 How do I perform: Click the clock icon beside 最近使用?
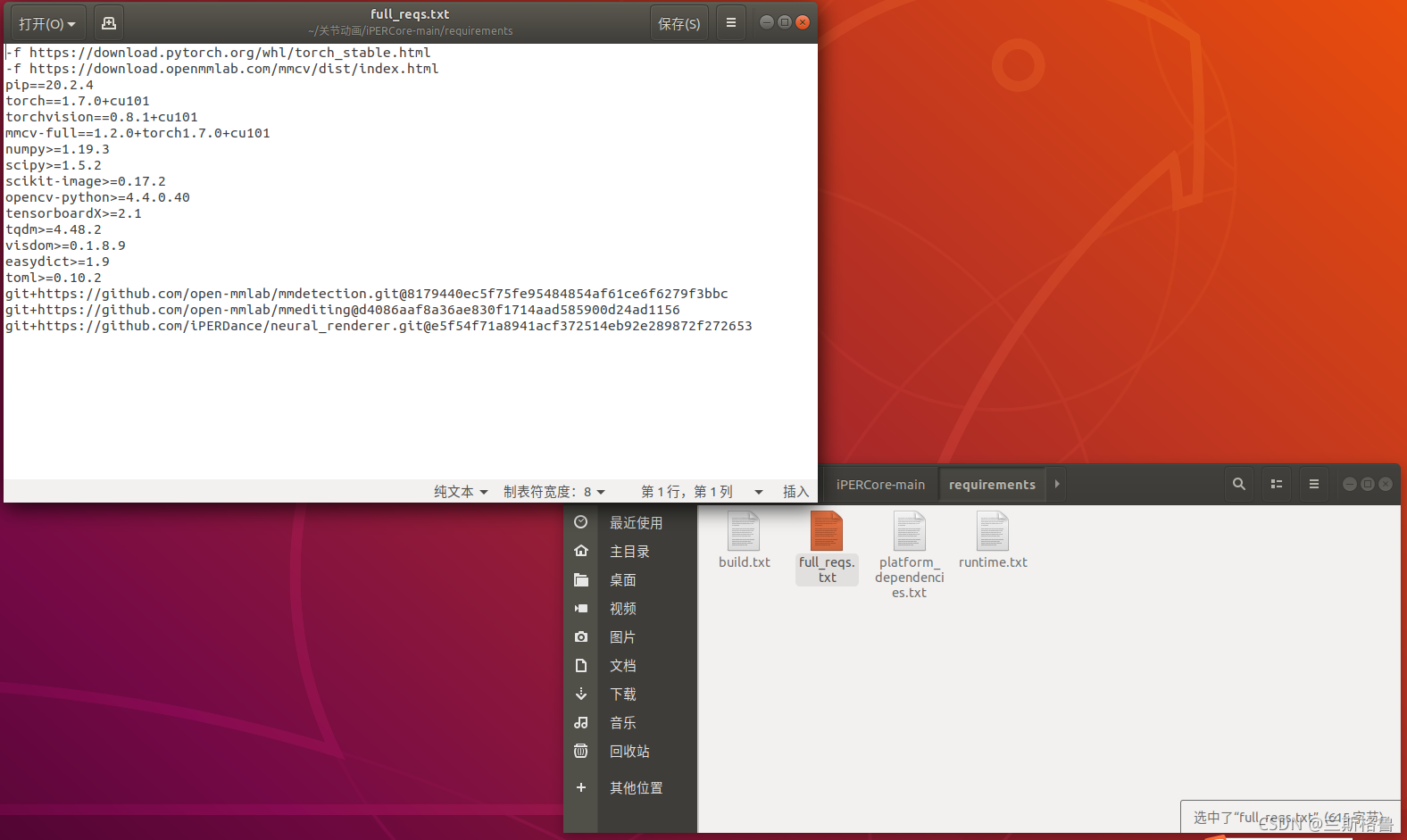tap(581, 522)
